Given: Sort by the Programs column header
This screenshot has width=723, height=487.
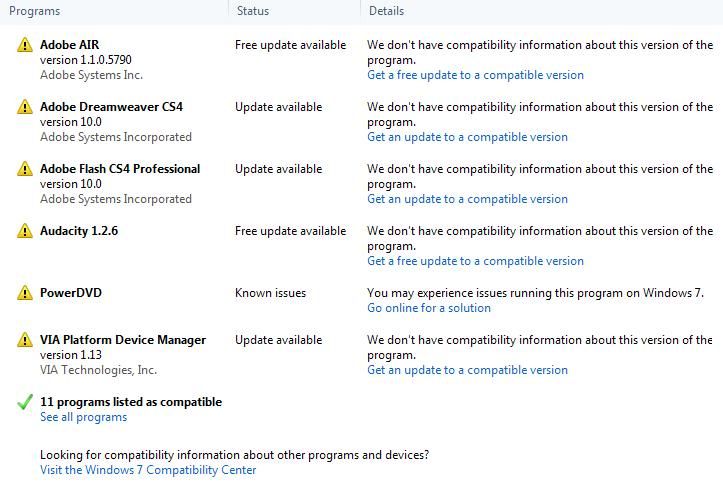Looking at the screenshot, I should (x=35, y=11).
